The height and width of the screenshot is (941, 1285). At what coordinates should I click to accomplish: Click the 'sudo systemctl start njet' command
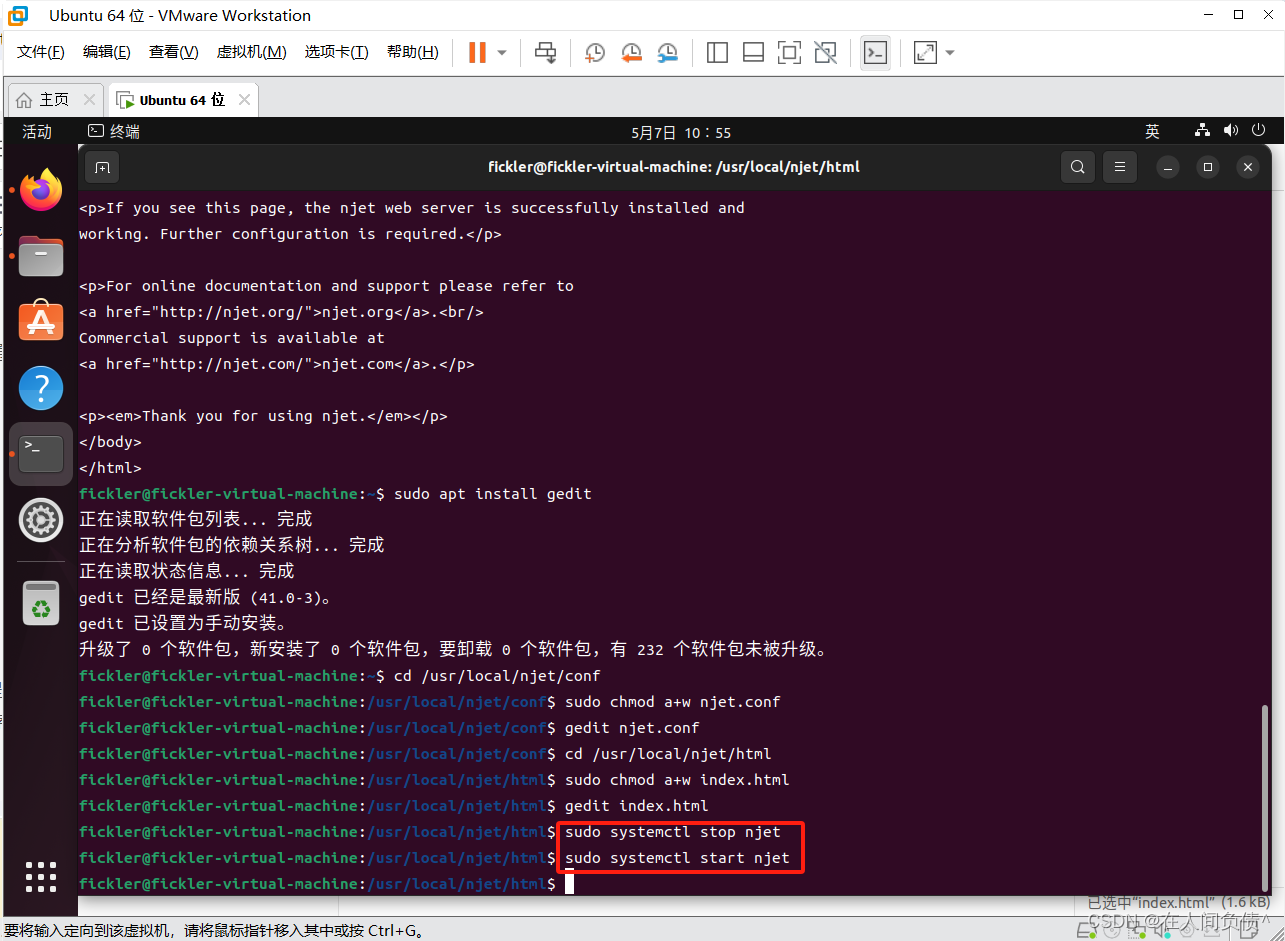(677, 858)
